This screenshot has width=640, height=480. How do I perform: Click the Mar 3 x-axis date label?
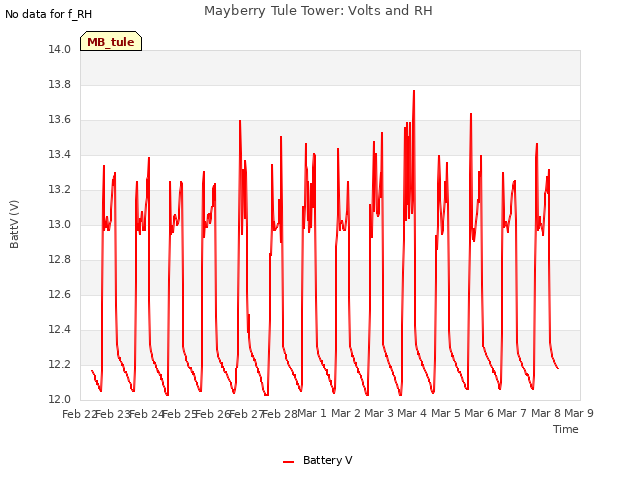click(x=379, y=413)
